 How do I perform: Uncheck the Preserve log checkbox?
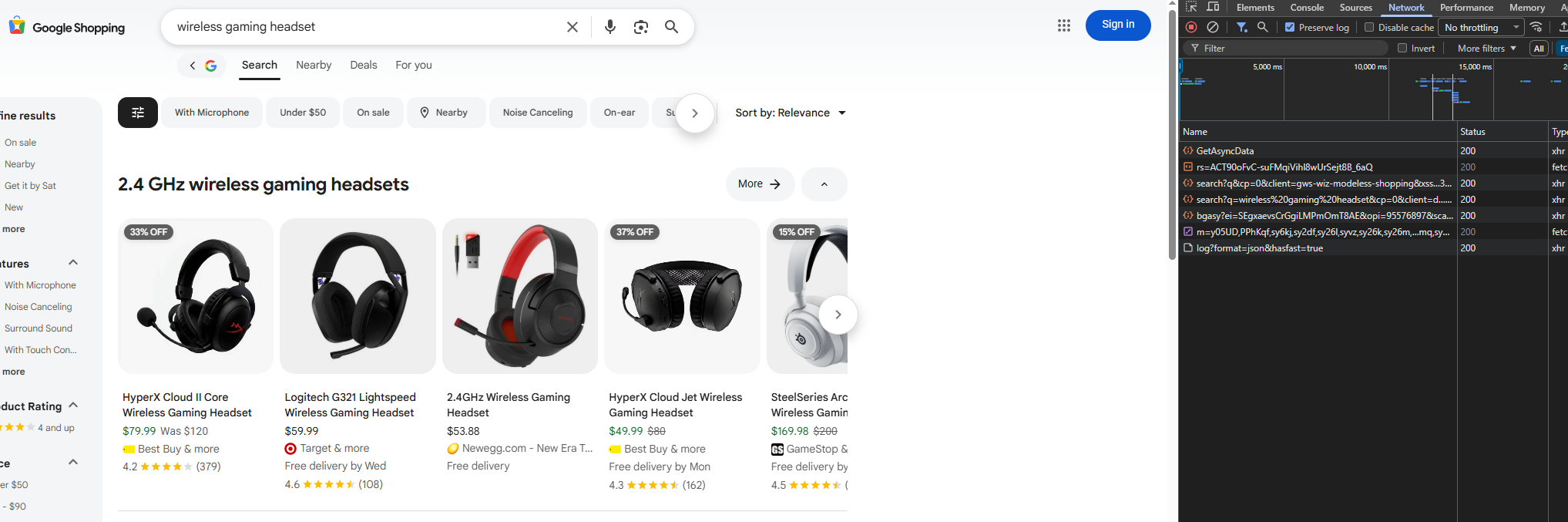coord(1290,27)
